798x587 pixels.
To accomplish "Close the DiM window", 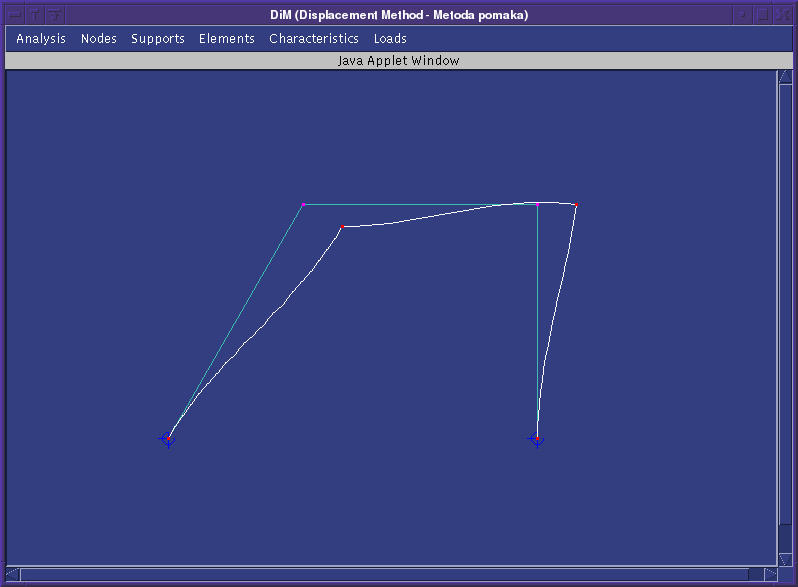I will pyautogui.click(x=782, y=15).
